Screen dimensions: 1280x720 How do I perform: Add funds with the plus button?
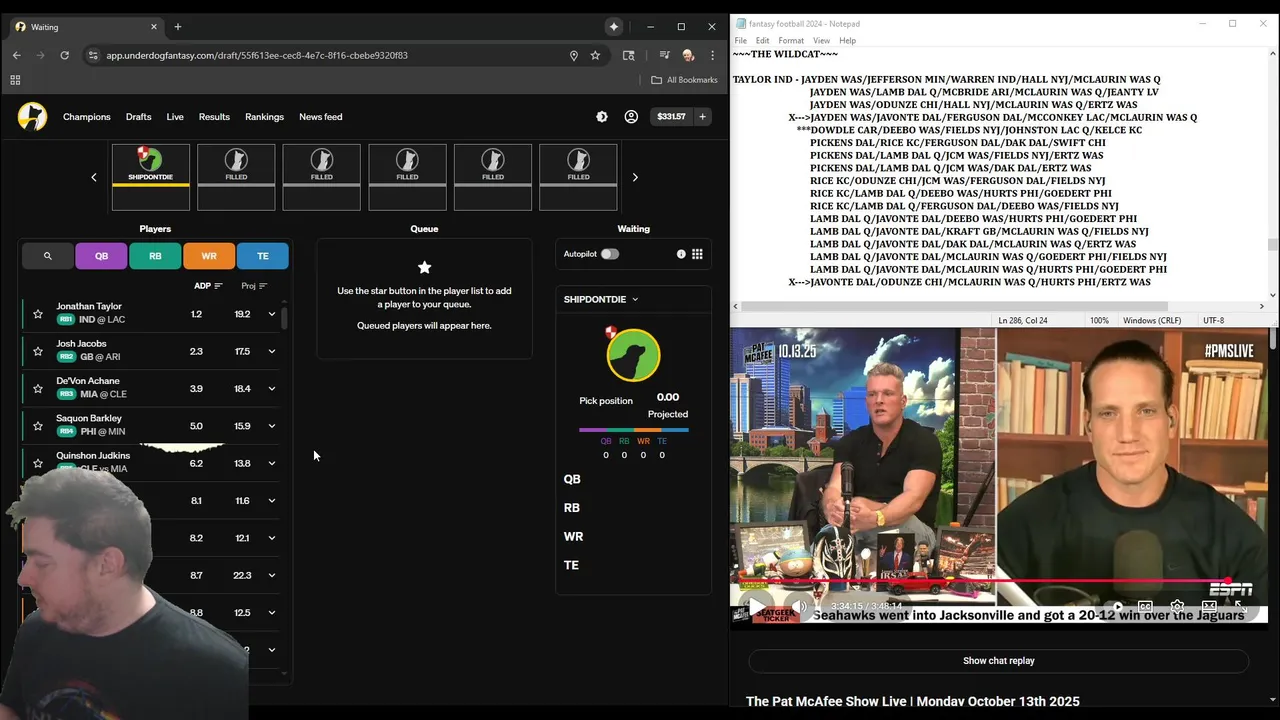702,117
